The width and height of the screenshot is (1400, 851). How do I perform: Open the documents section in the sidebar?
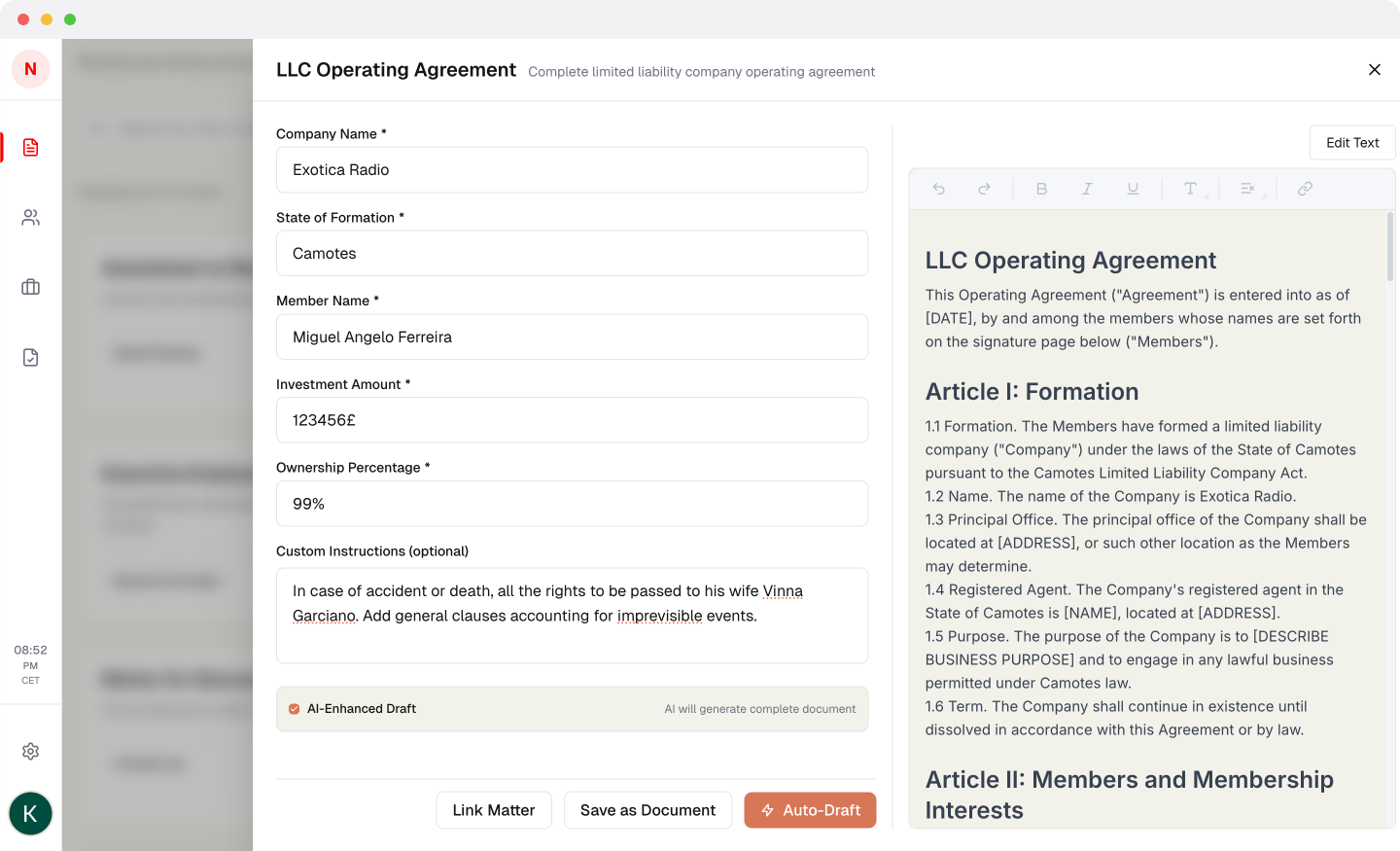pyautogui.click(x=30, y=147)
